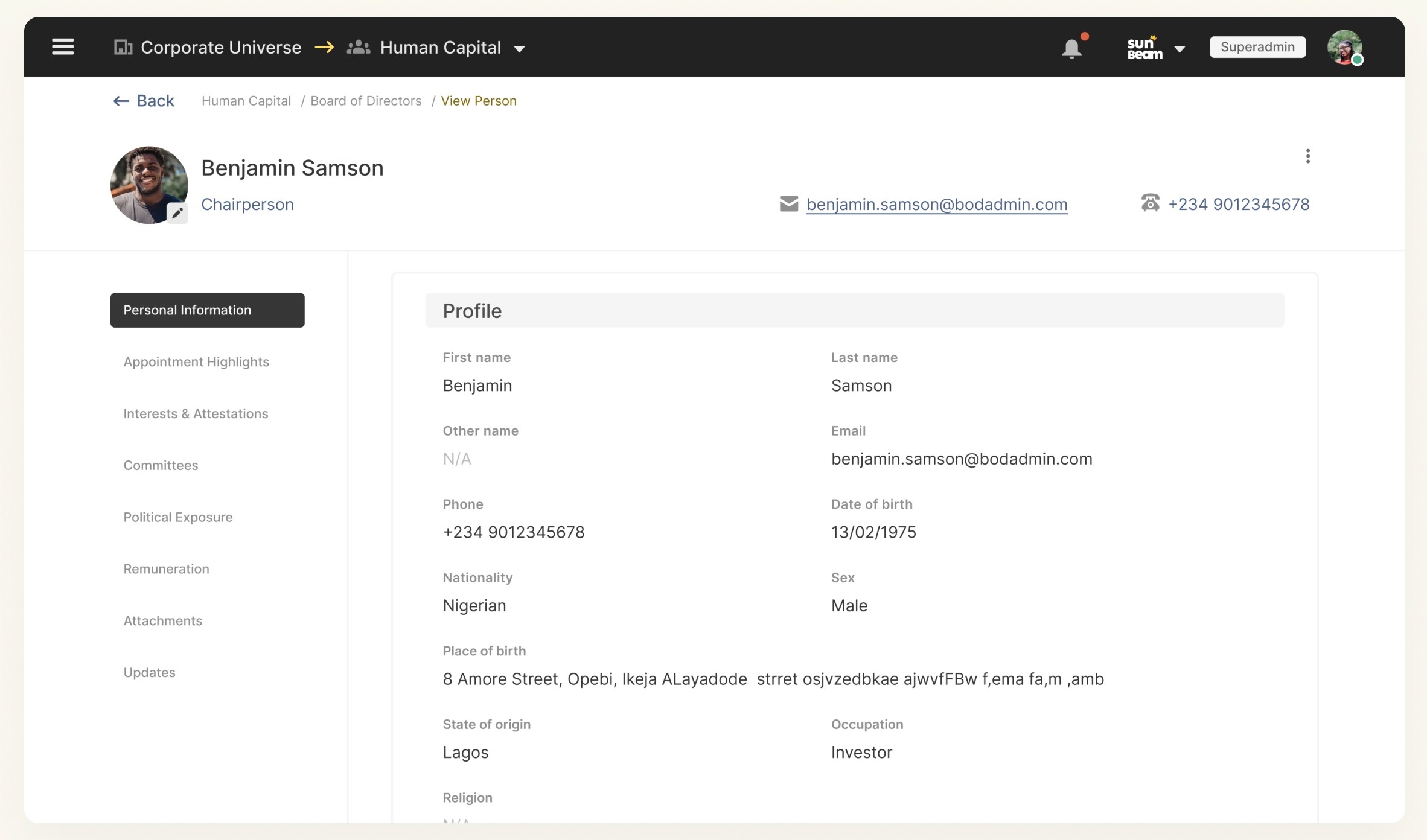Open the user avatar in the top bar

(1344, 47)
